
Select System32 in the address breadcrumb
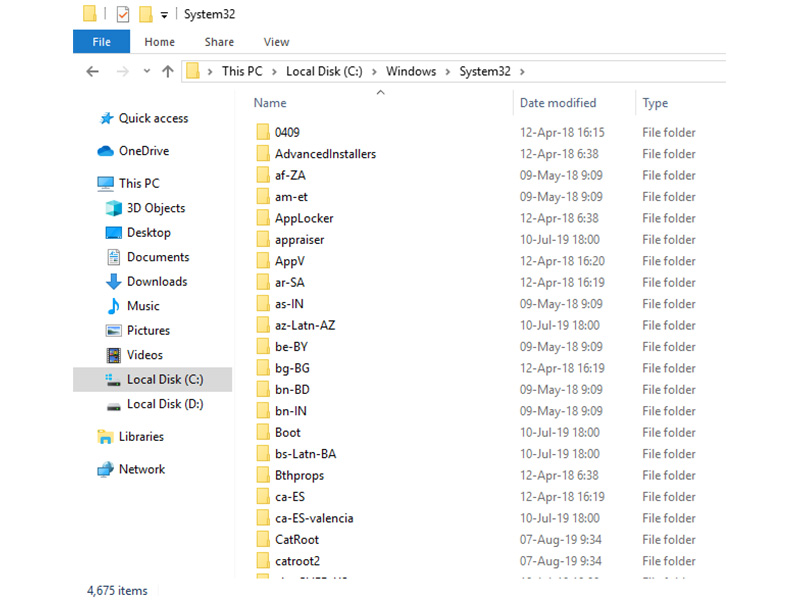(x=485, y=71)
